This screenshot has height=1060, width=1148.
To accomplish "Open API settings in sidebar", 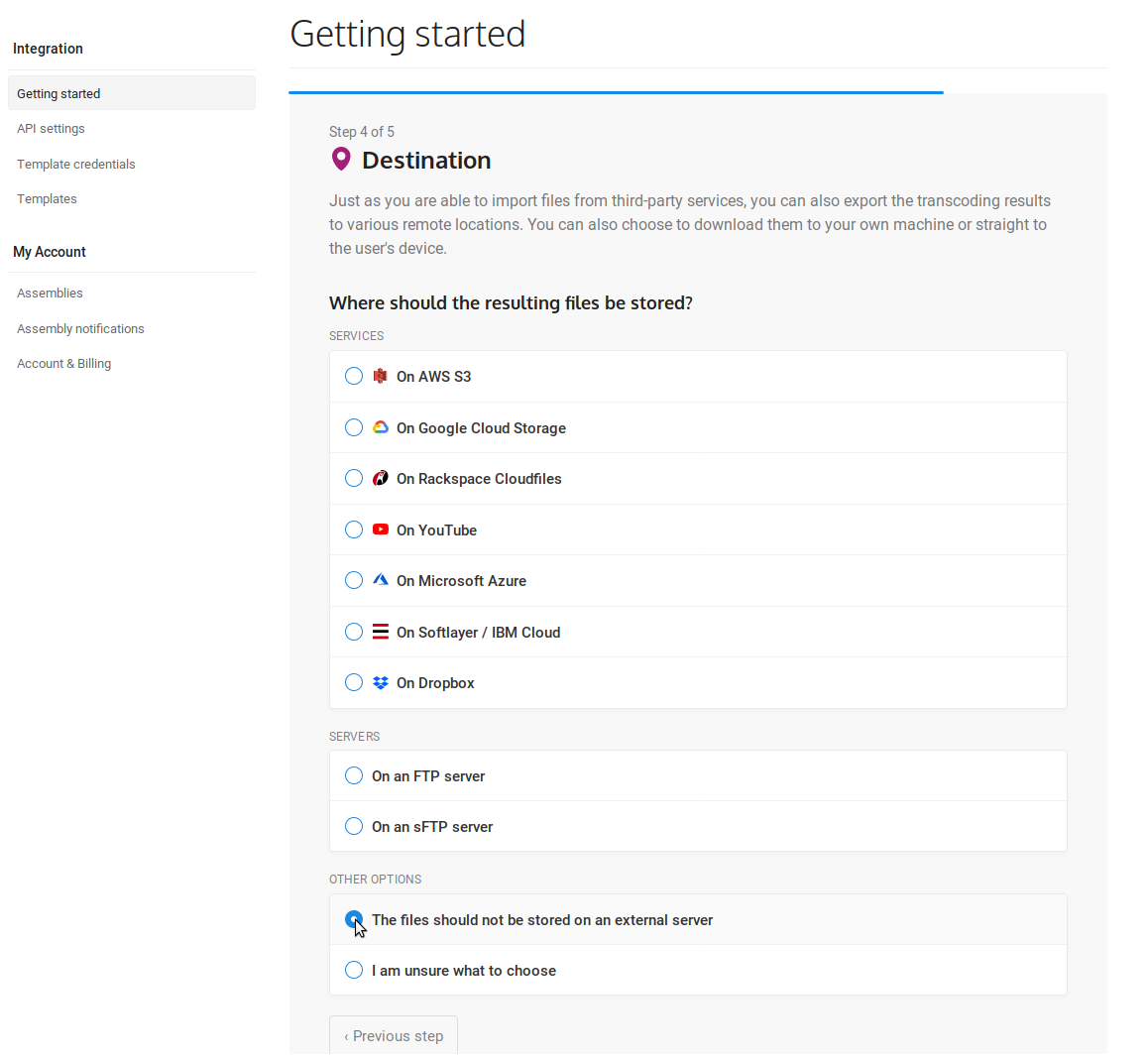I will click(51, 129).
